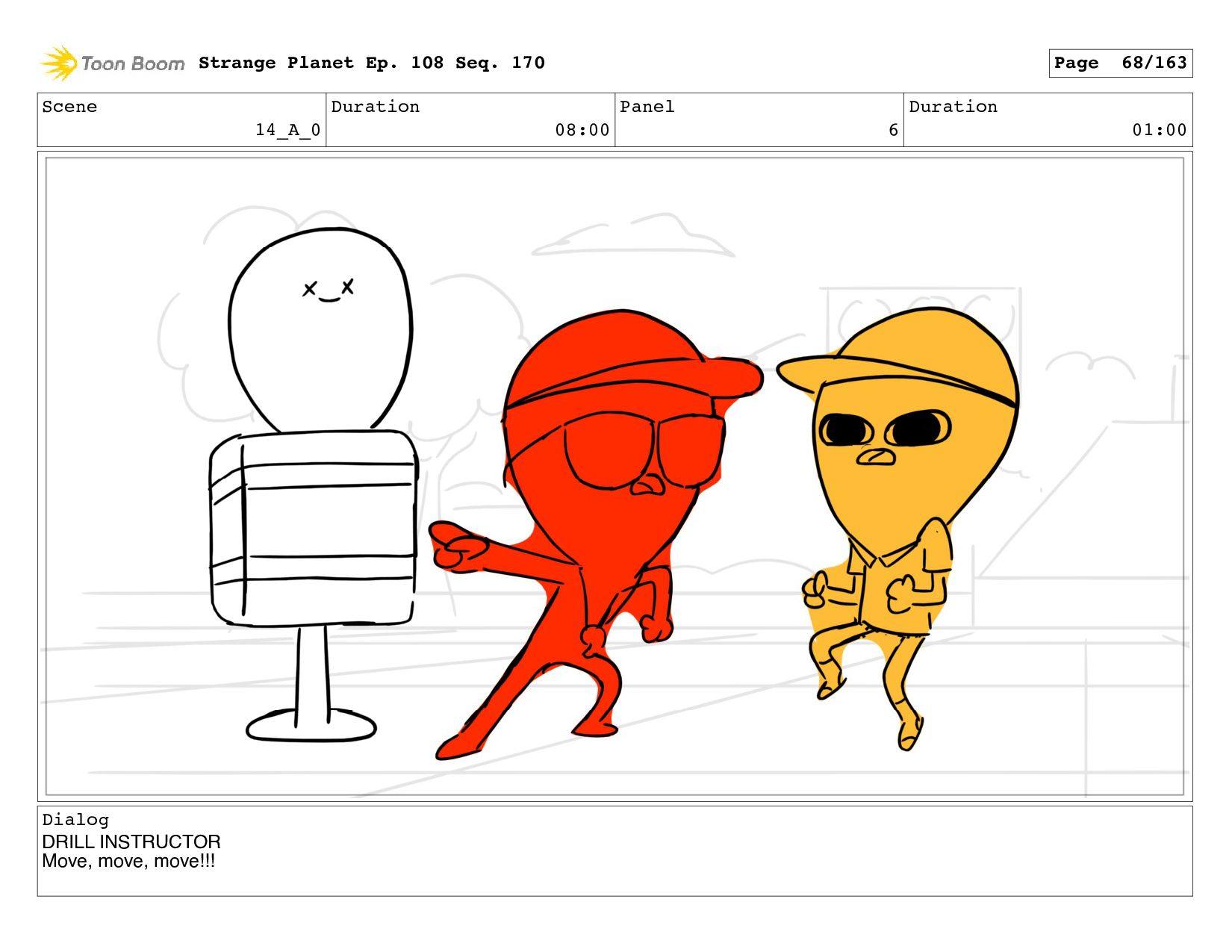
Task: Select the title 'Strange Planet Ep. 108 Seq. 170'
Action: [x=372, y=63]
